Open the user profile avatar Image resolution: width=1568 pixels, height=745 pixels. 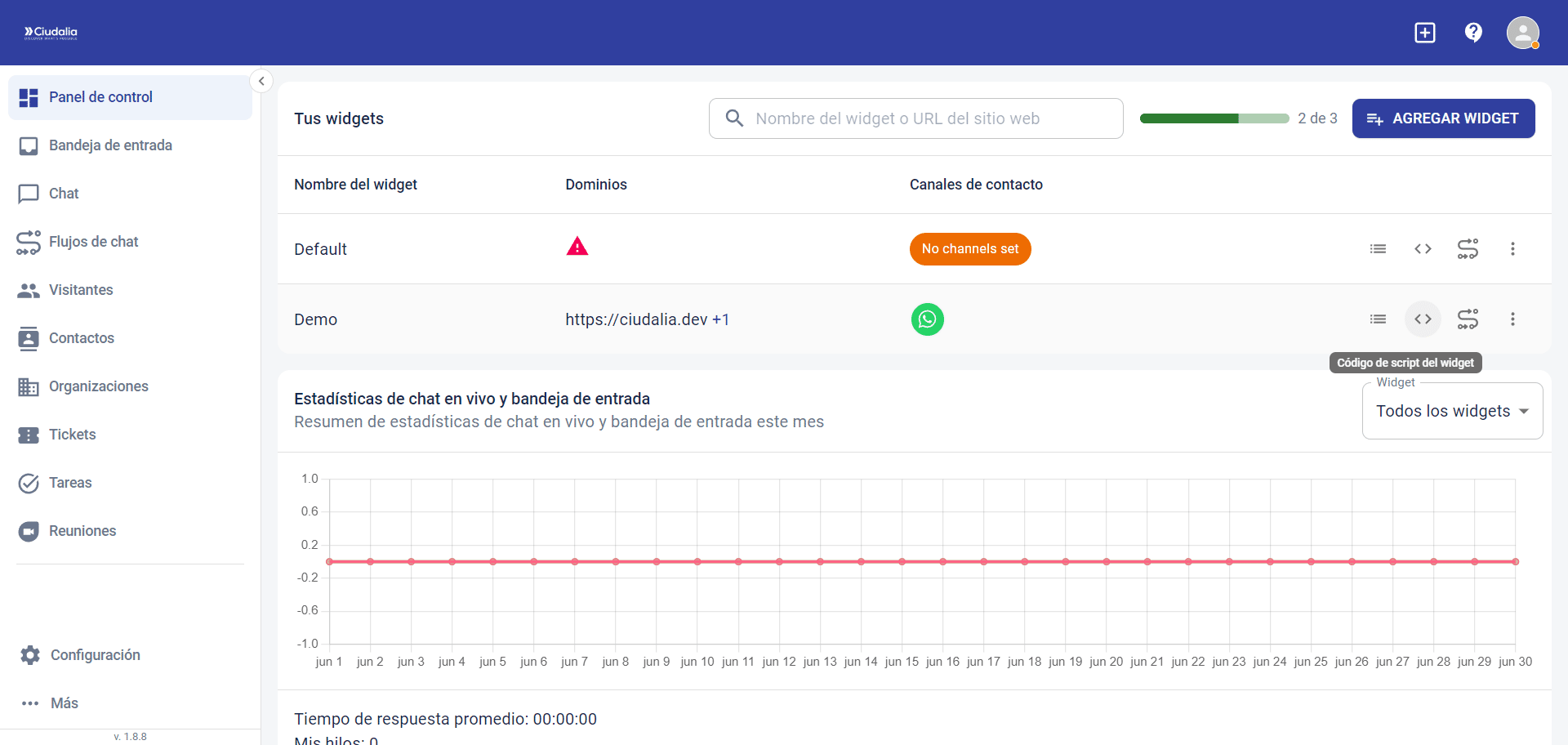click(x=1522, y=33)
